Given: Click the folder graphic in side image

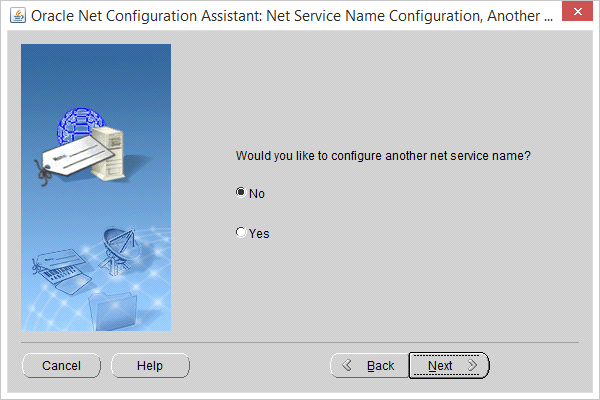Looking at the screenshot, I should click(112, 311).
